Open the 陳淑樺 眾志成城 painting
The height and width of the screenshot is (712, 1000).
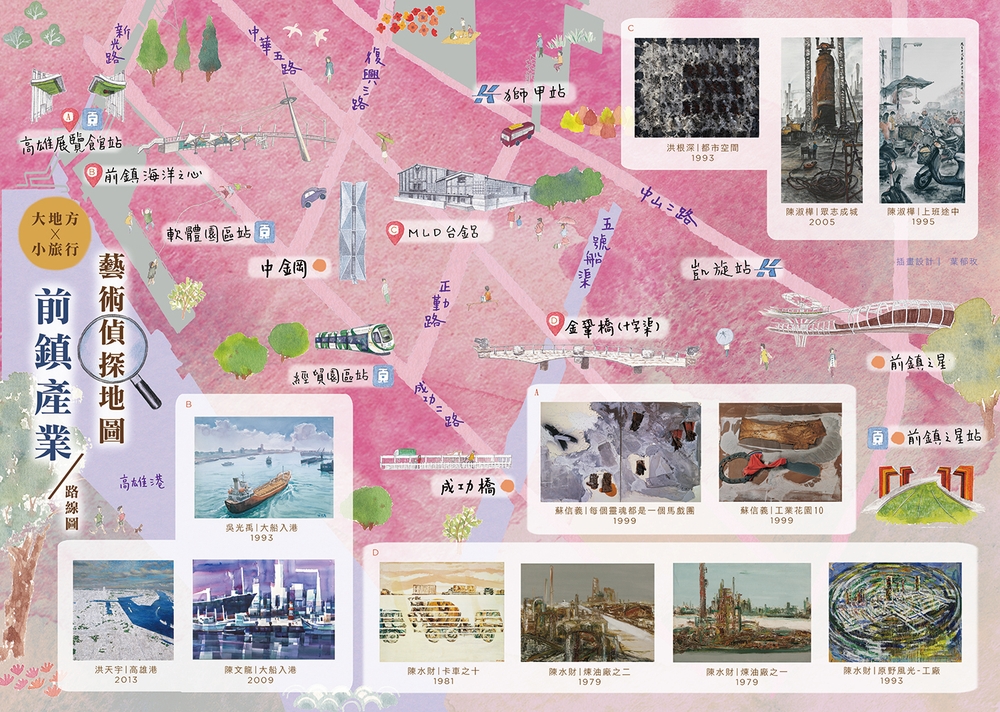pyautogui.click(x=821, y=121)
